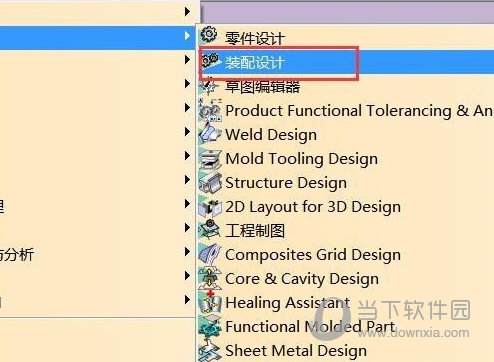Select the highlighted 装配设计 menu entry
Viewport: 494px width, 362px height.
tap(346, 62)
